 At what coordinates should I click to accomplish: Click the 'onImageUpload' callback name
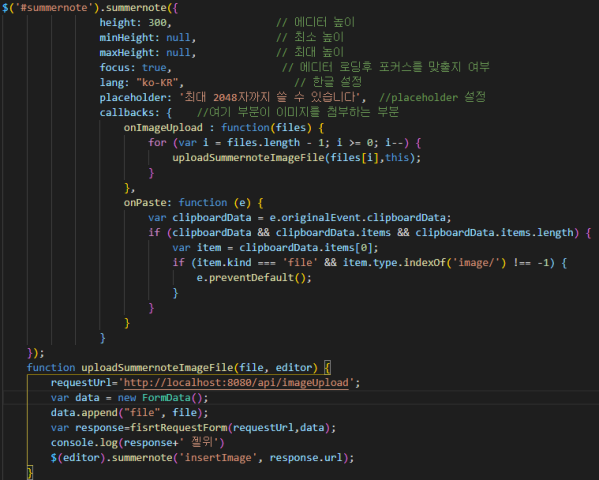163,127
